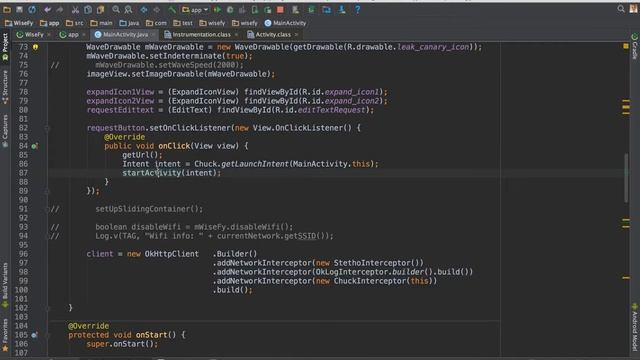Screen dimensions: 640x360
Task: Click the WiseFy breadcrumb in navigation bar
Action: (19, 23)
